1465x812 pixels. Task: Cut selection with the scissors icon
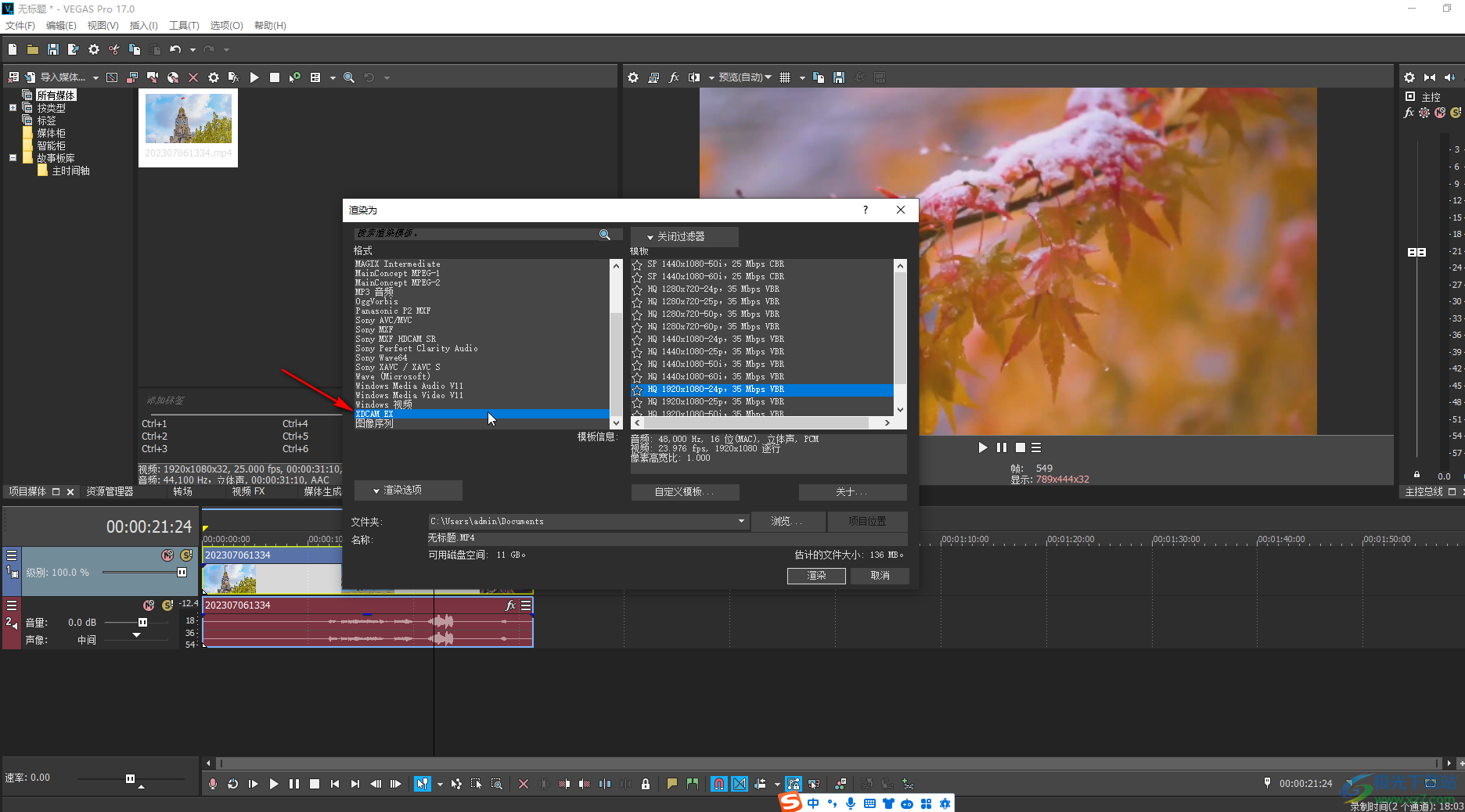coord(114,49)
